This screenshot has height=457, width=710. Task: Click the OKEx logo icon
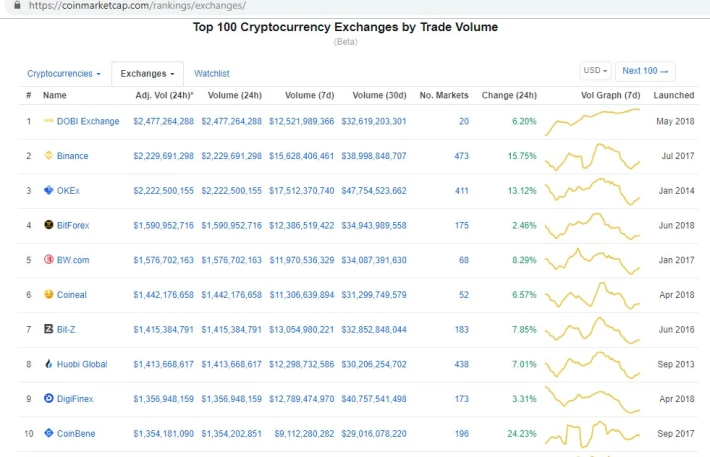(x=48, y=190)
